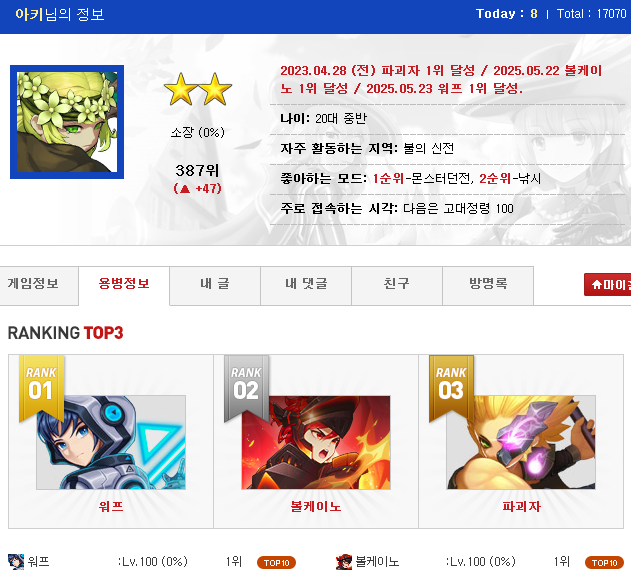Open the 내 댓글 tab
The image size is (631, 573).
coord(306,285)
